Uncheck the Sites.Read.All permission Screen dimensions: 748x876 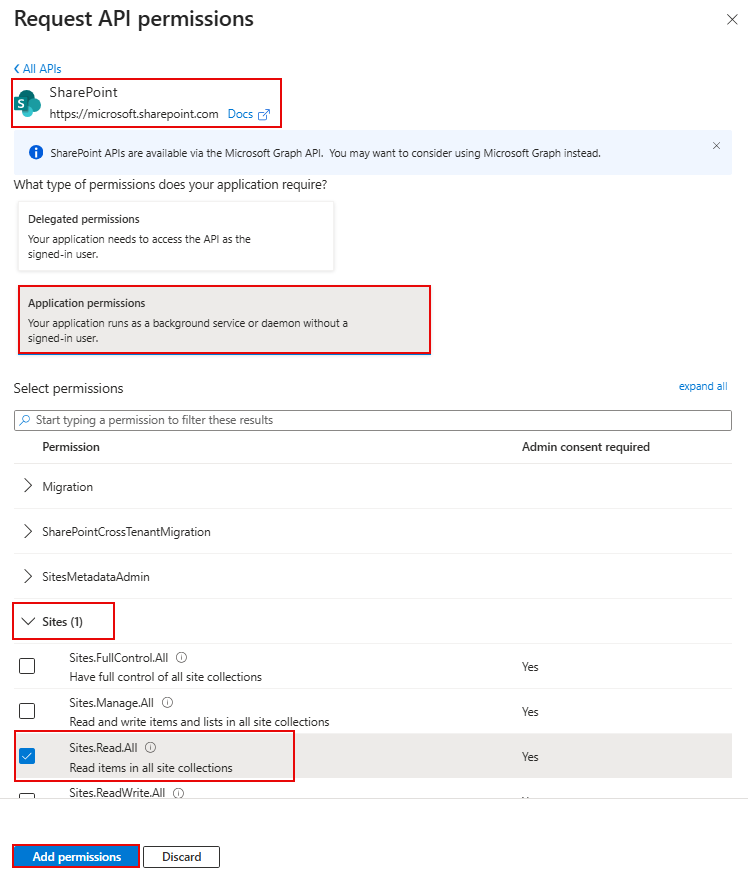27,756
